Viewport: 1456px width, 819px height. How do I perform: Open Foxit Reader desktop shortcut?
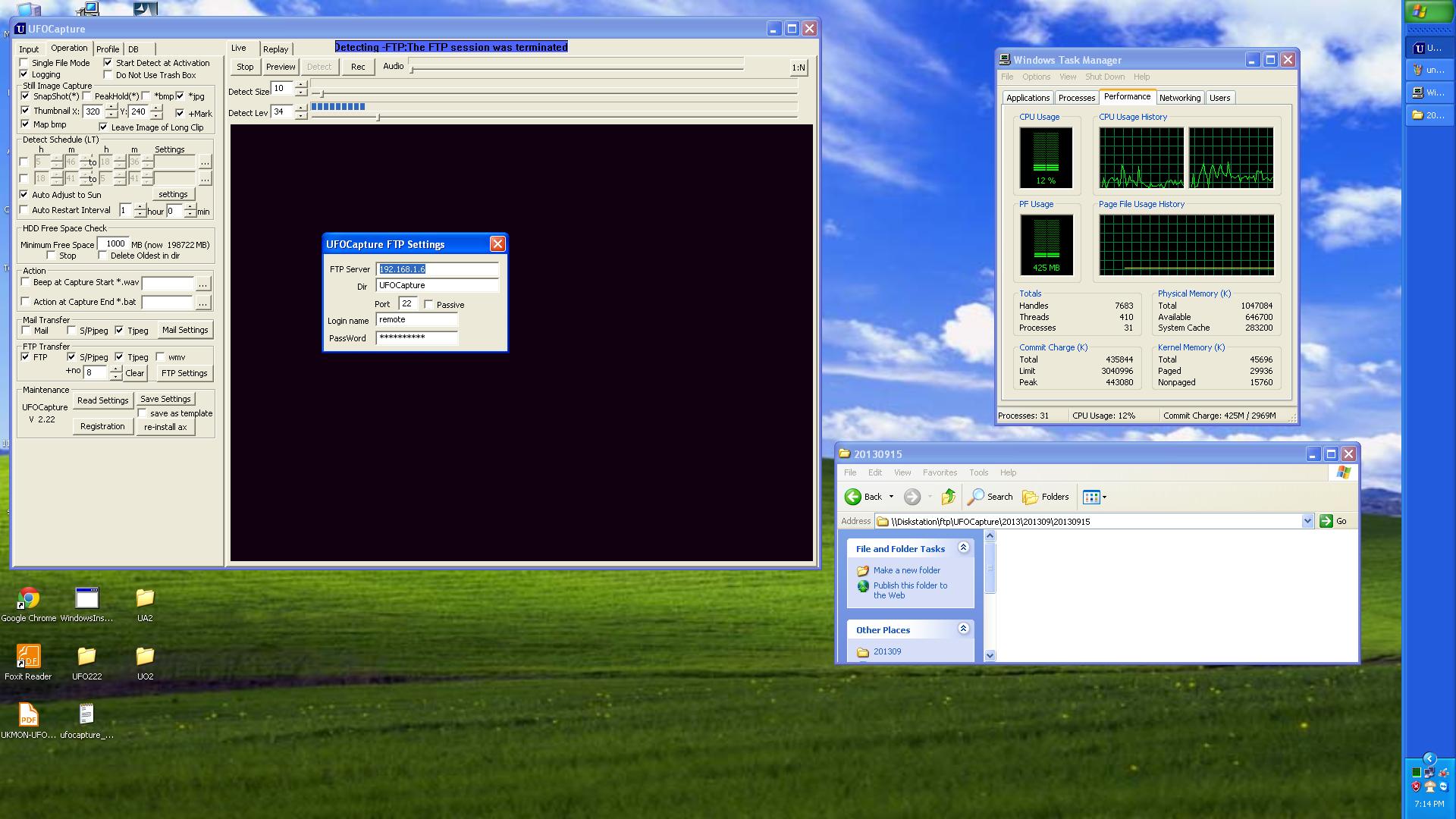(28, 657)
